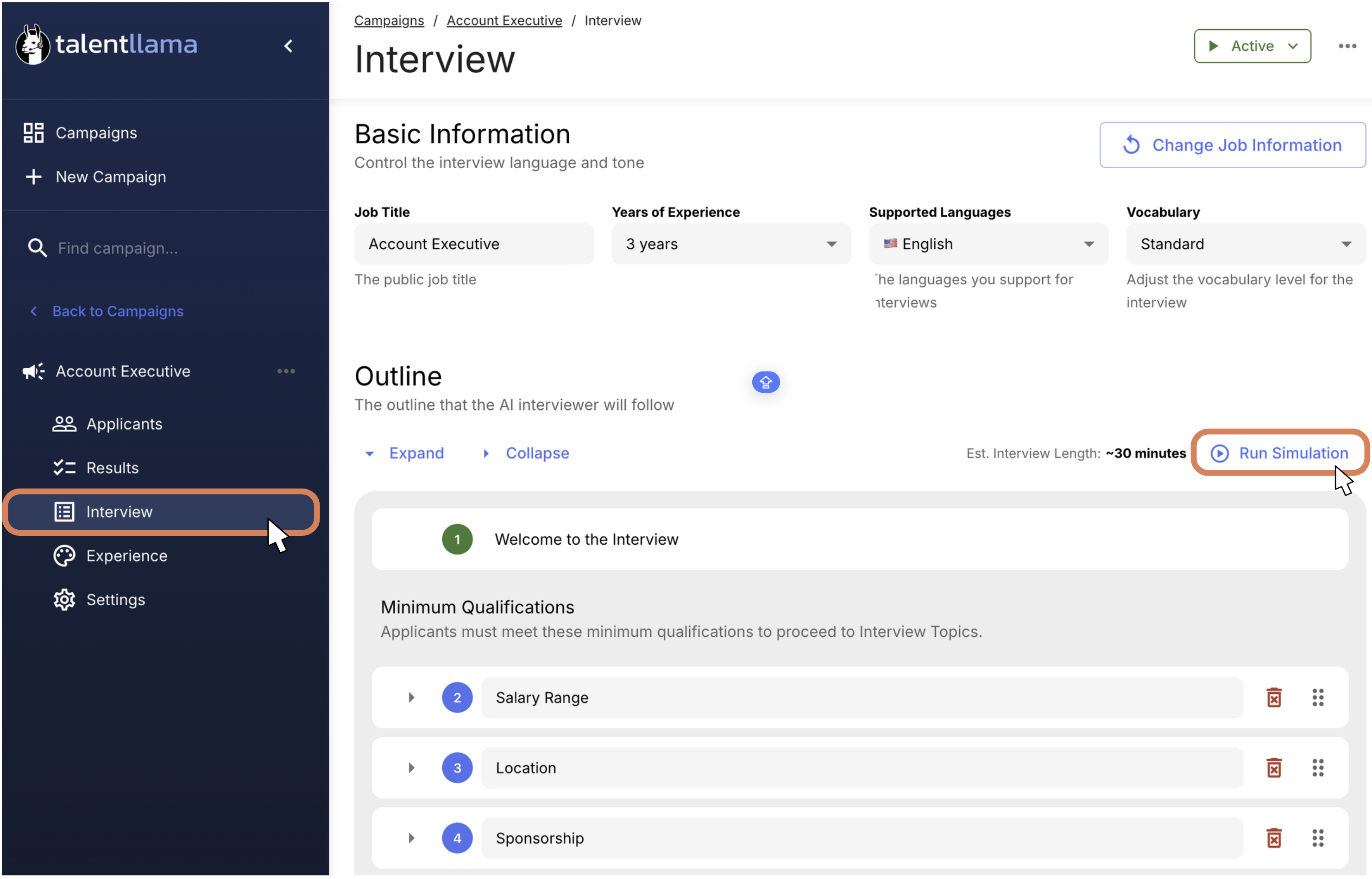
Task: Grab the Location drag handle
Action: point(1317,768)
